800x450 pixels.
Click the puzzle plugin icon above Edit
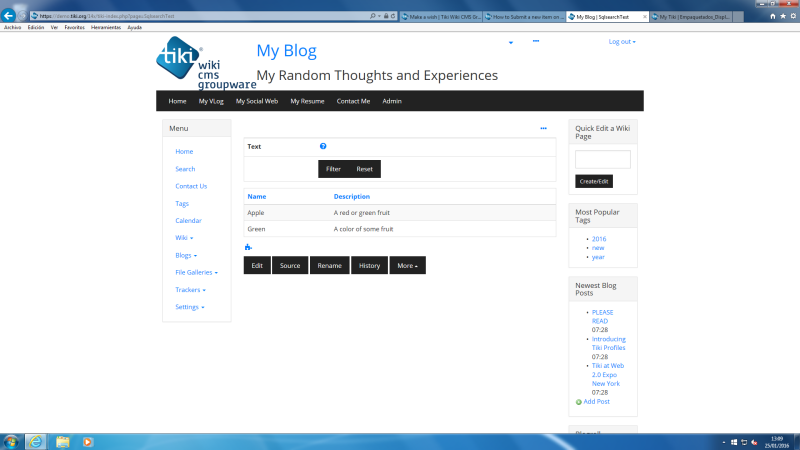click(x=248, y=247)
